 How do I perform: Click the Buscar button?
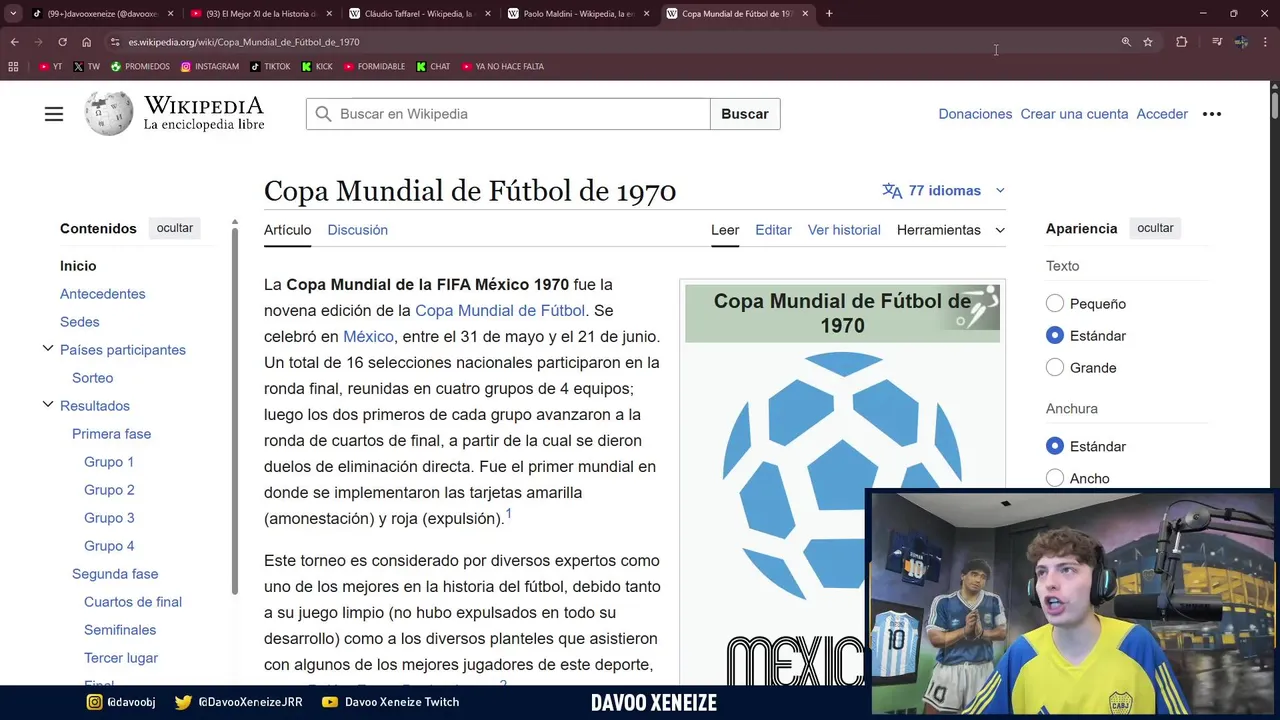tap(745, 114)
